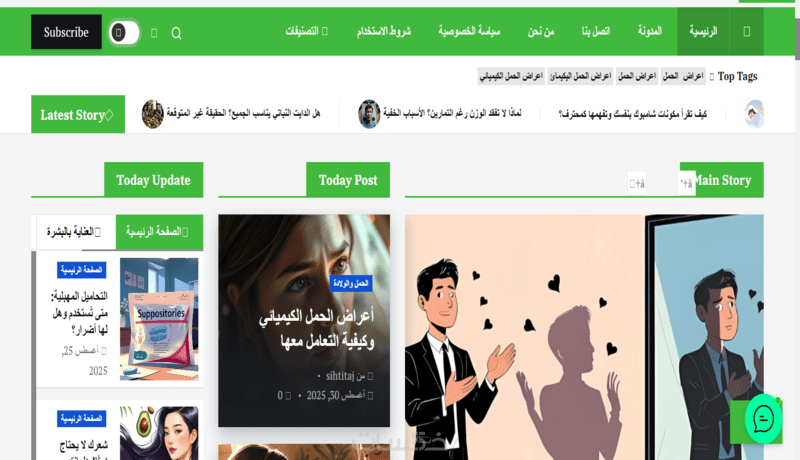
Task: Open circular avatar beside weight loss story
Action: coord(369,114)
